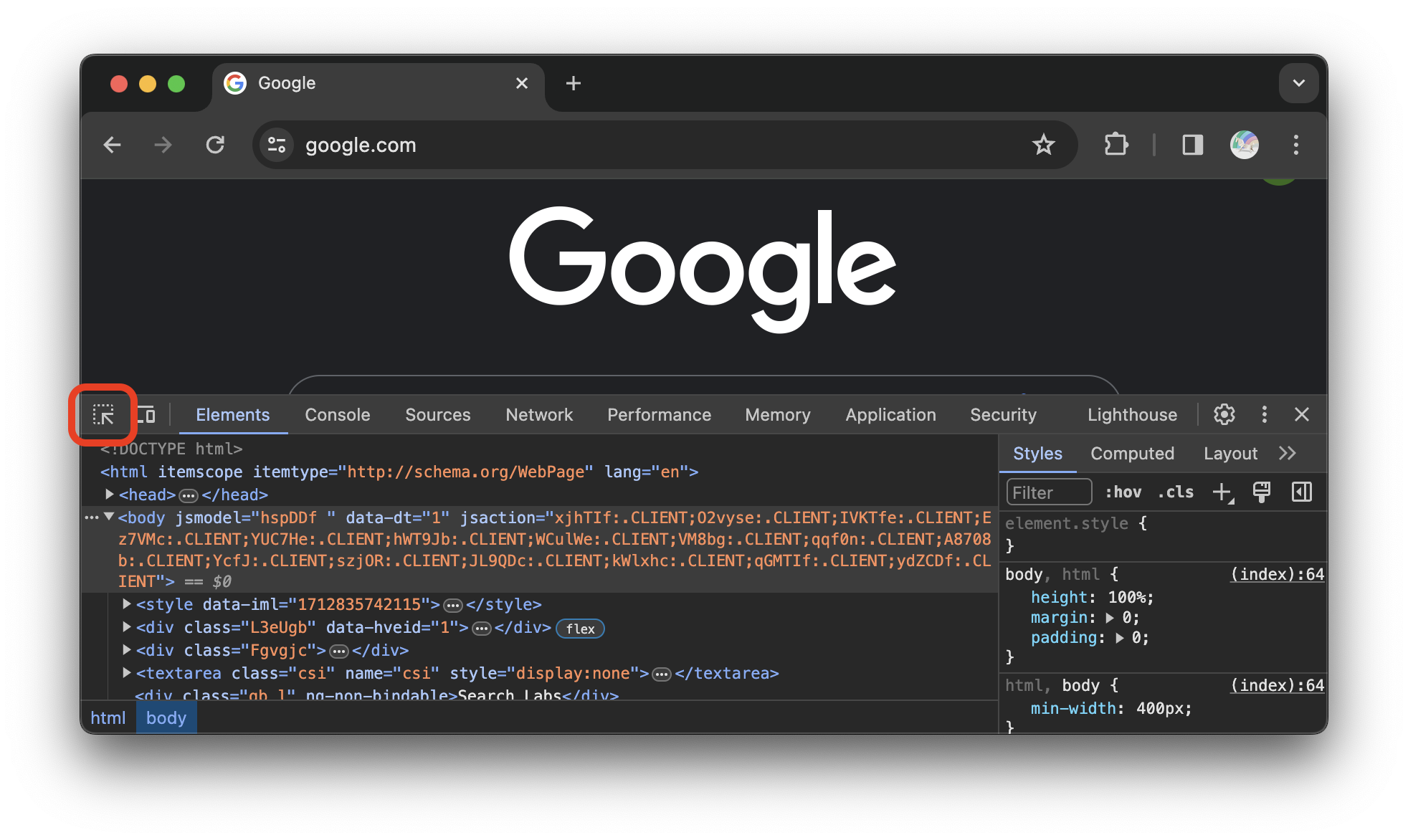Expand the padding shorthand property triangle

click(x=1120, y=637)
